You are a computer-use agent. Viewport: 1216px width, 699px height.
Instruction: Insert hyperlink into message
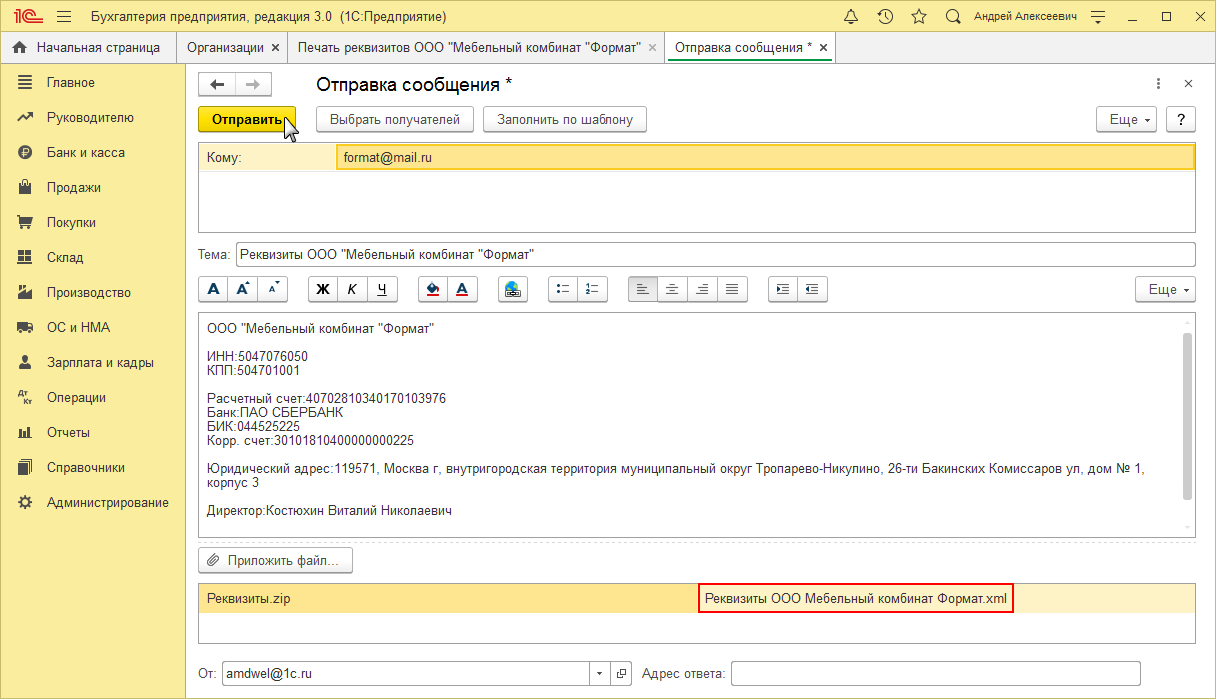click(x=512, y=289)
